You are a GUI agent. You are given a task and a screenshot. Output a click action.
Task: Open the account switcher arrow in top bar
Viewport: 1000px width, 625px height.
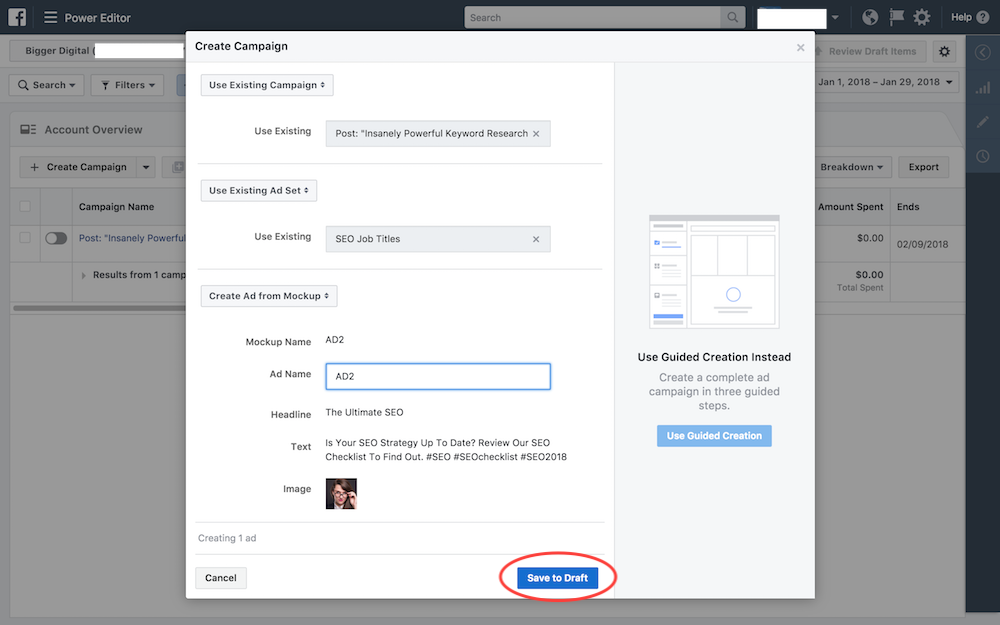point(835,17)
